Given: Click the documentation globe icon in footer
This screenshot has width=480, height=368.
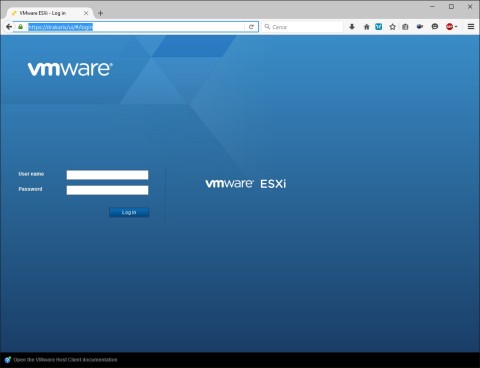Looking at the screenshot, I should (8, 360).
